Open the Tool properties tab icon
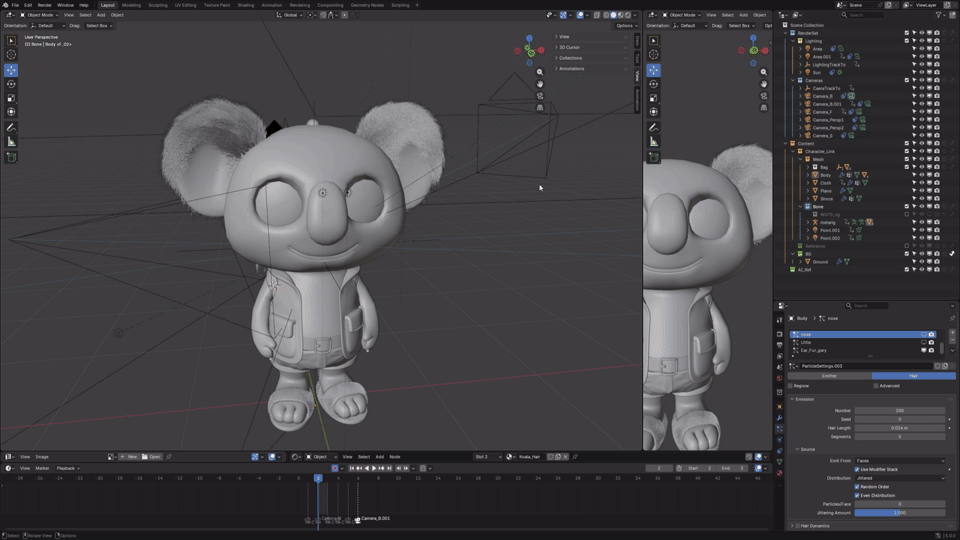960x540 pixels. click(779, 320)
